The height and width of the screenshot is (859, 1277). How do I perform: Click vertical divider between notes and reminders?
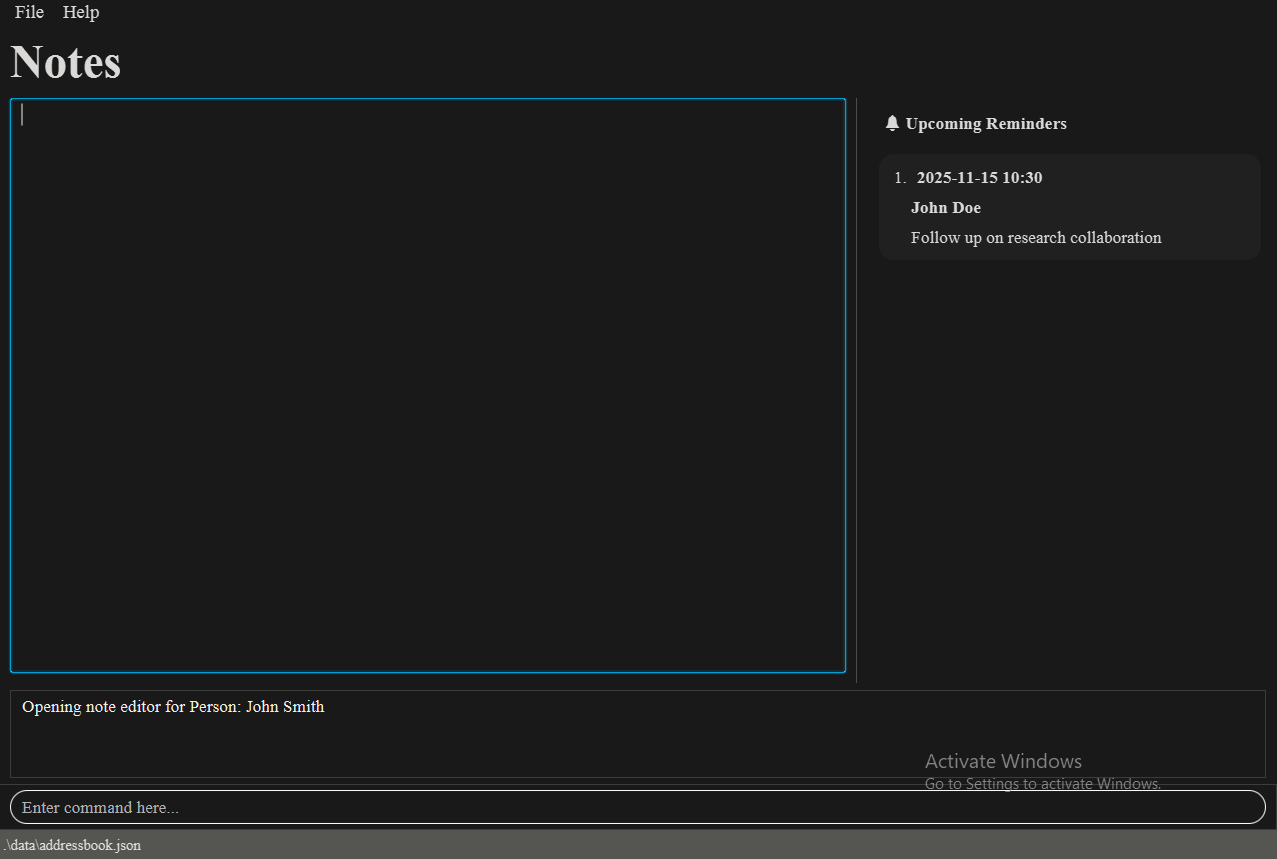coord(856,390)
